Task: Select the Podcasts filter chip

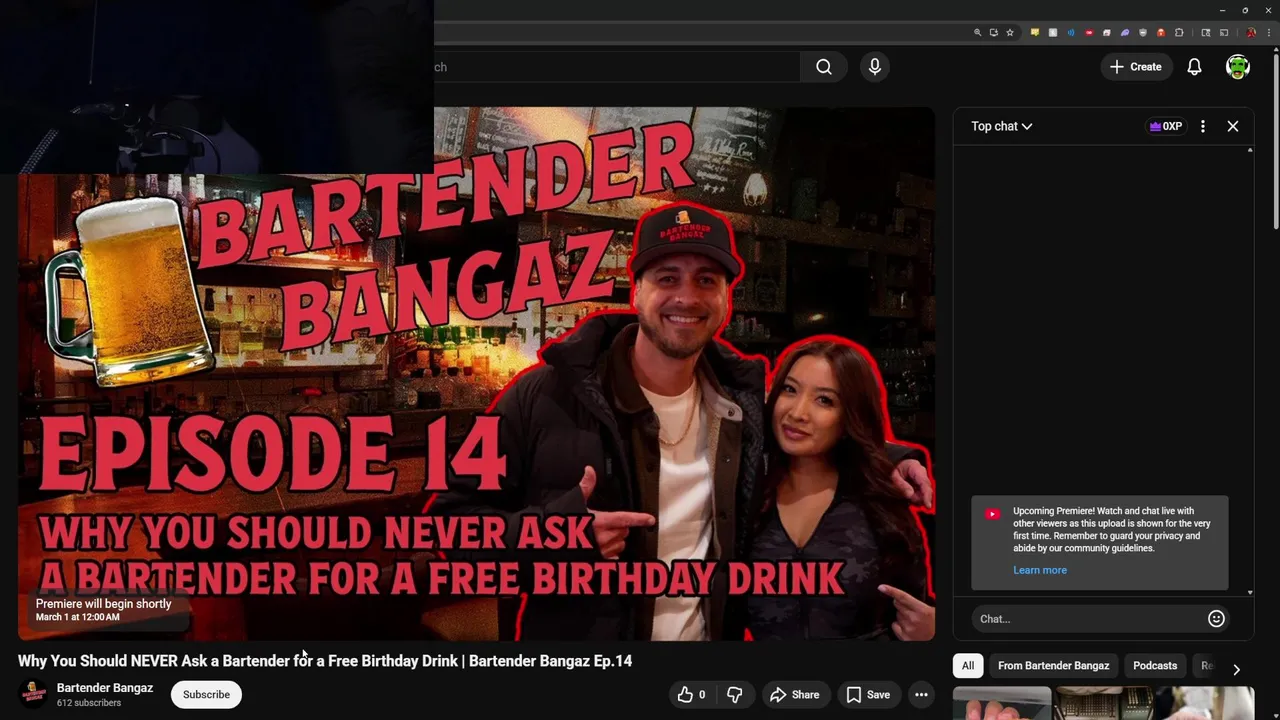Action: [x=1155, y=666]
